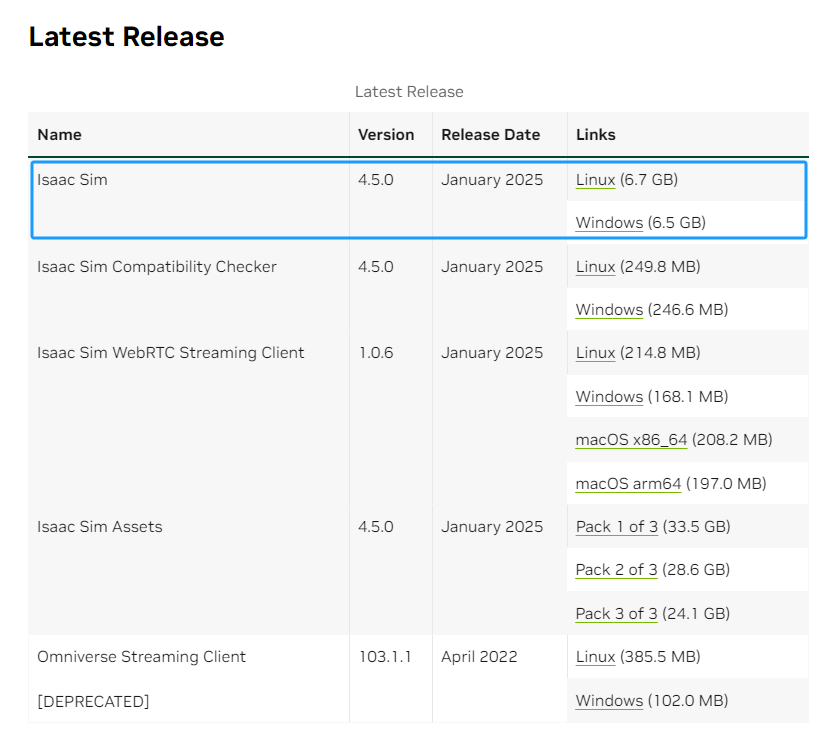This screenshot has width=829, height=751.
Task: Click the 'April 2022' release date
Action: click(480, 657)
